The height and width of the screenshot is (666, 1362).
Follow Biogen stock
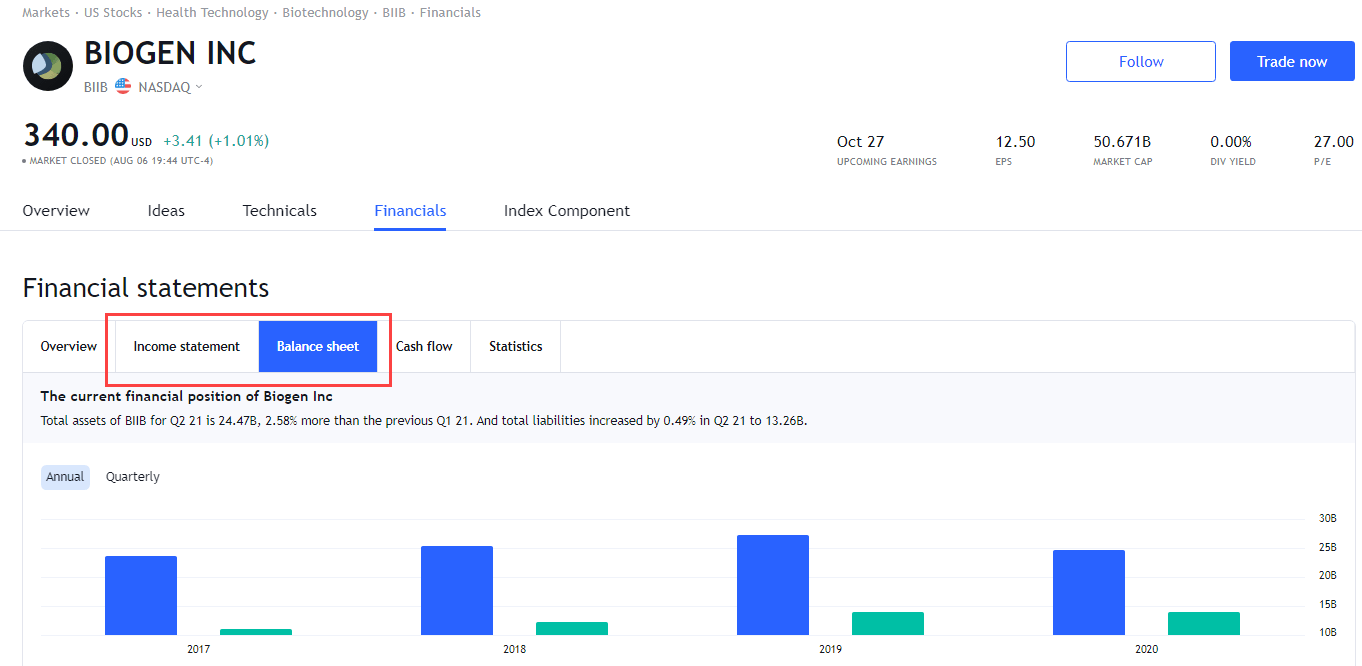pyautogui.click(x=1140, y=61)
